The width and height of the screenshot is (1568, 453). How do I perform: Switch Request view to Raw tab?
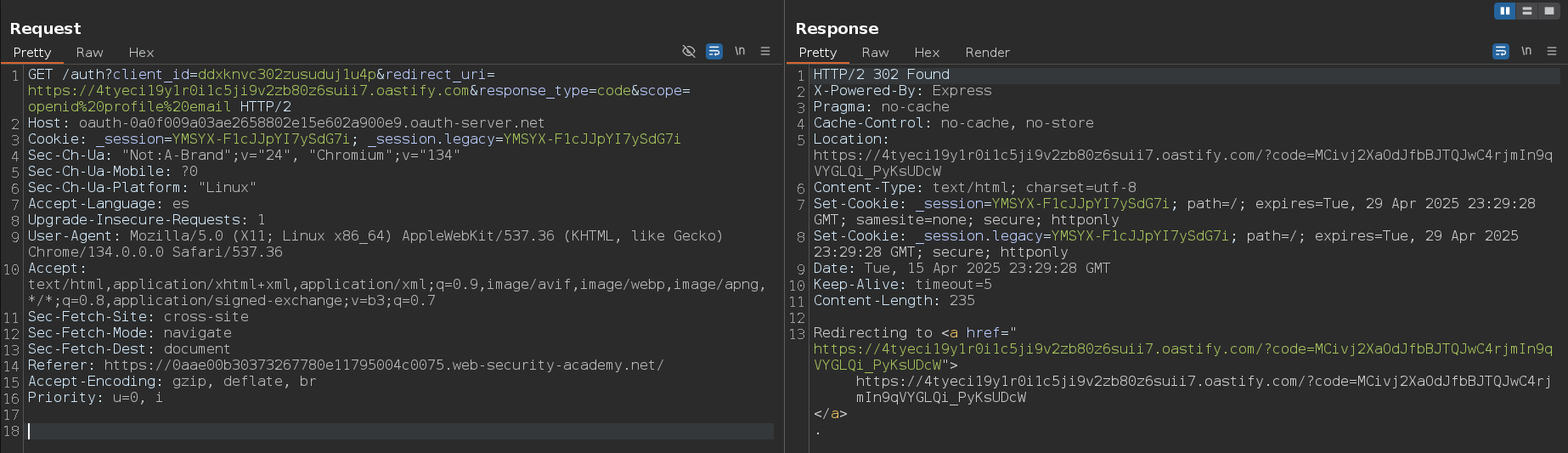(89, 53)
